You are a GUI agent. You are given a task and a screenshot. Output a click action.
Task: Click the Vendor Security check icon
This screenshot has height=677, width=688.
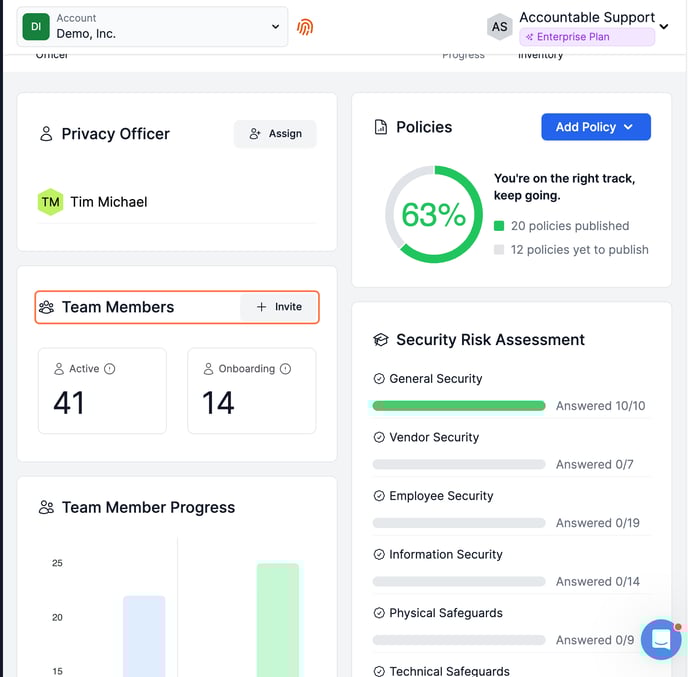click(x=379, y=437)
